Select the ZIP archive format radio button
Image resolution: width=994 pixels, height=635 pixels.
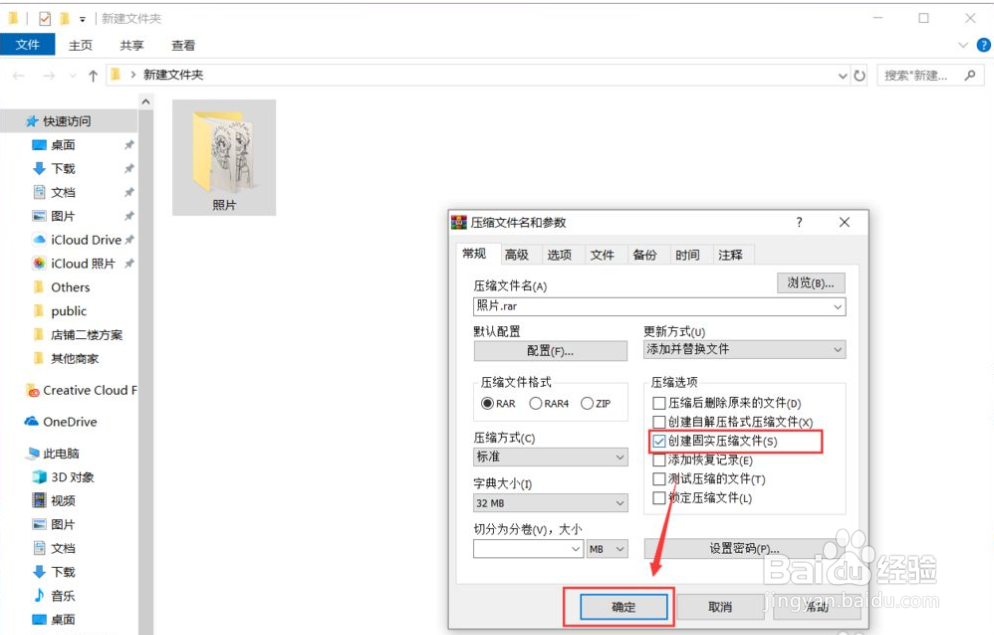tap(586, 403)
